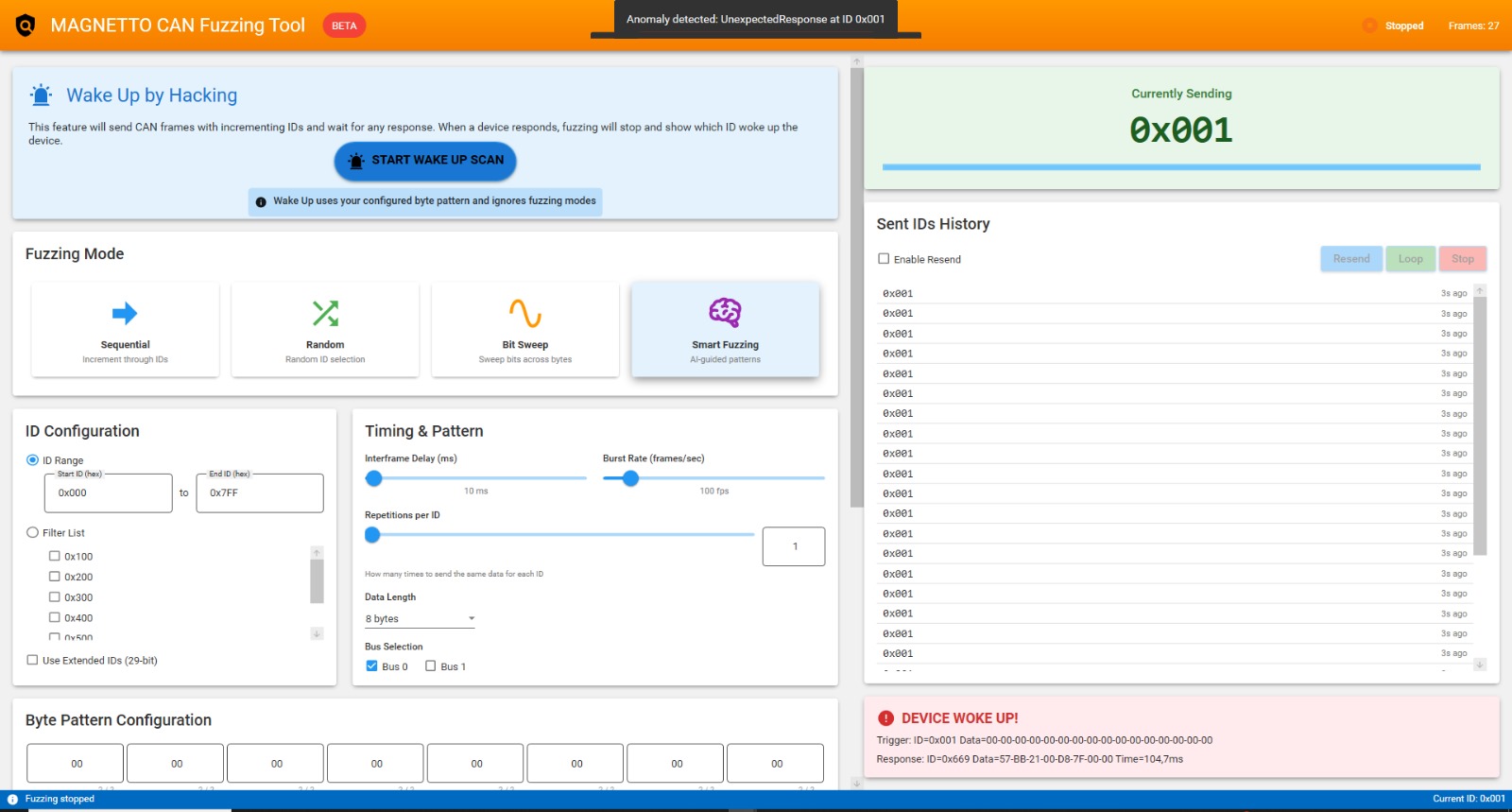Click the red Stop button
This screenshot has width=1512, height=812.
coord(1462,259)
